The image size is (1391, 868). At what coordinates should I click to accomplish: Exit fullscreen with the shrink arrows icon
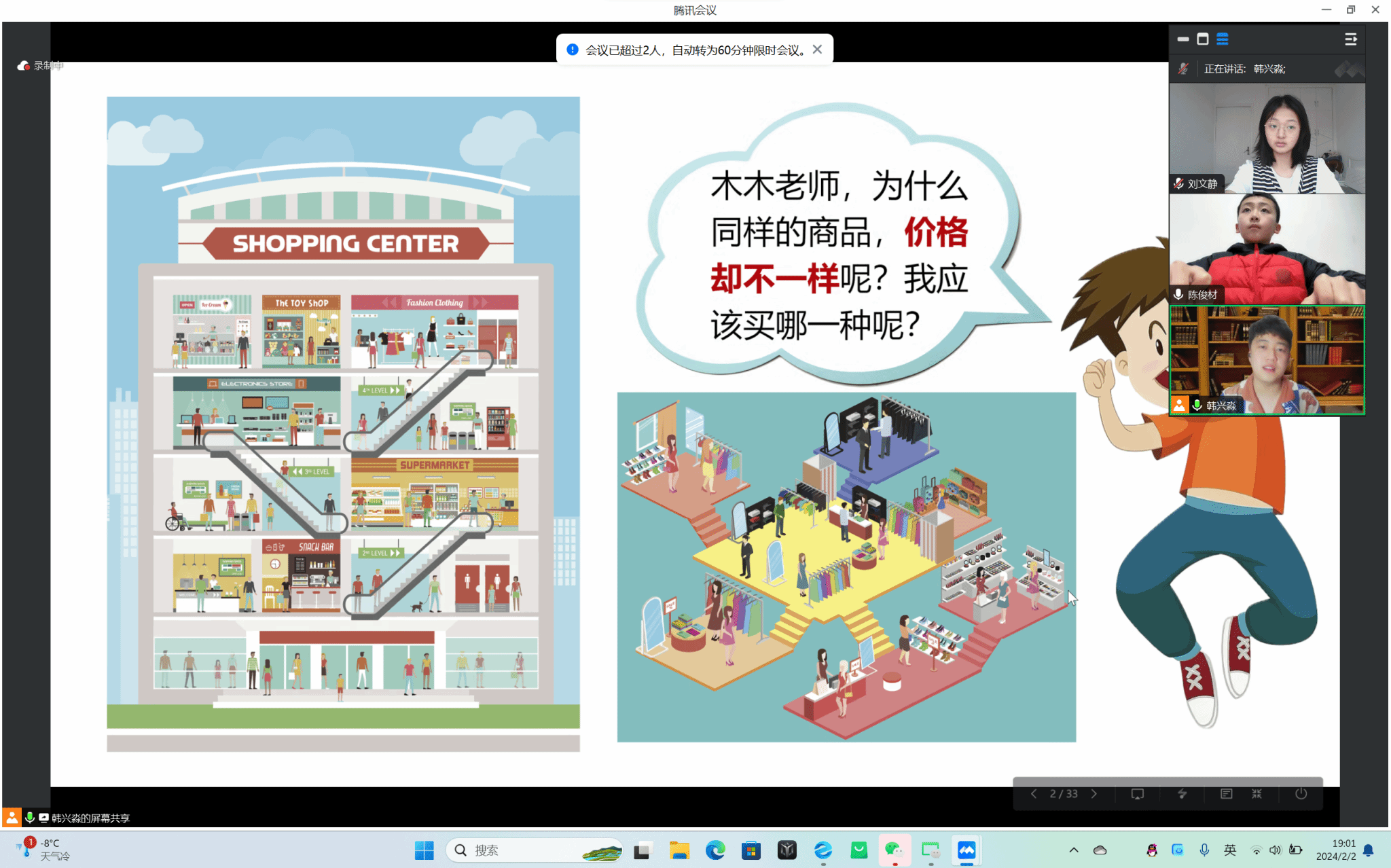pyautogui.click(x=1257, y=794)
